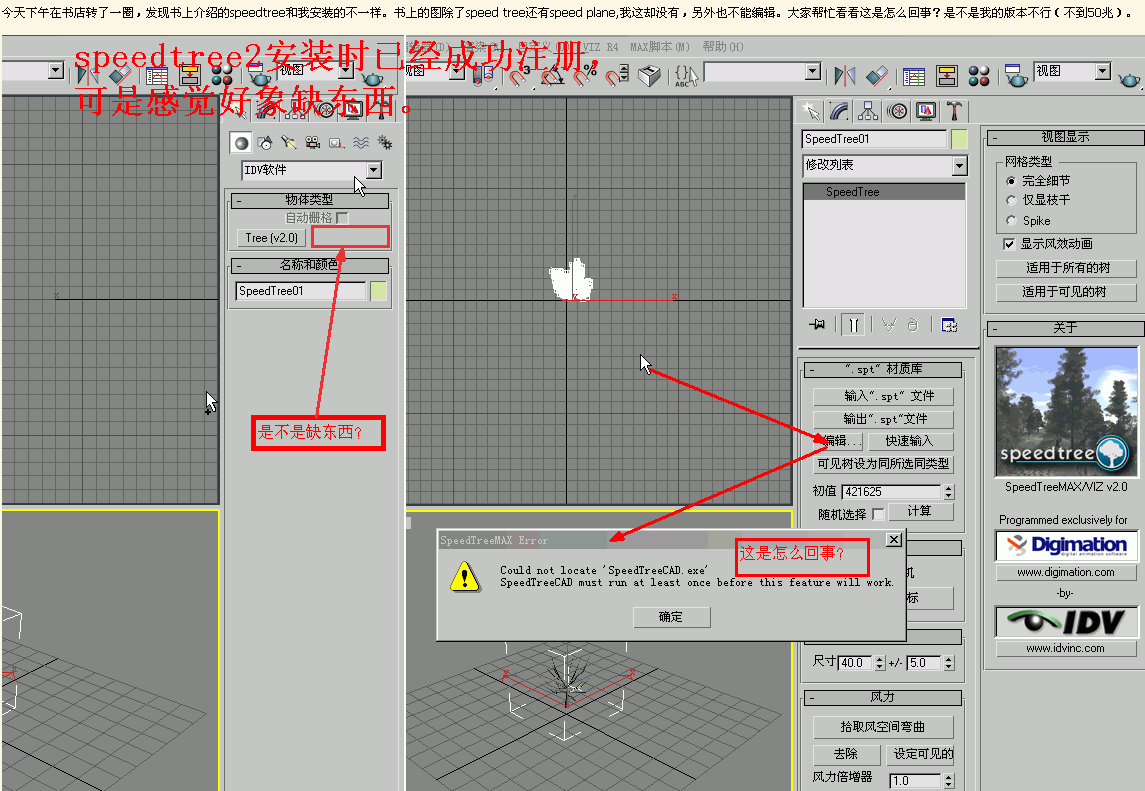This screenshot has height=791, width=1145.
Task: Open Curve Editor in right screenshot toolbar
Action: point(914,76)
